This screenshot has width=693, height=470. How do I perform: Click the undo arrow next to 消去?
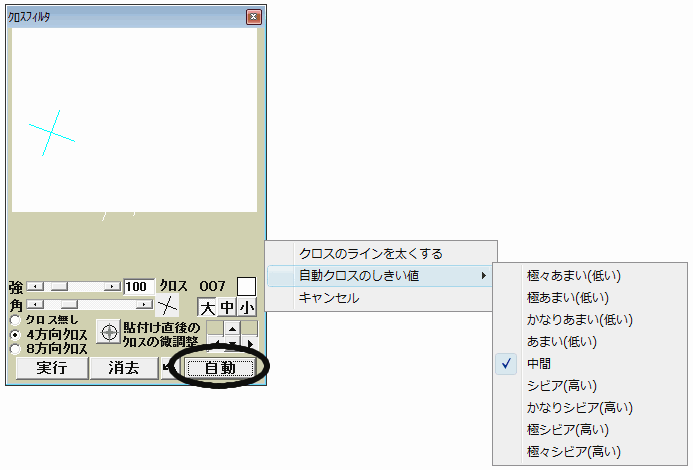coord(167,367)
